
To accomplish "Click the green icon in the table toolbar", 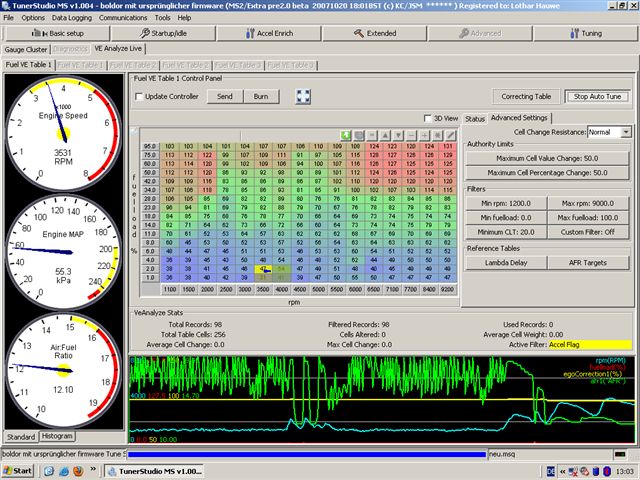I will [x=346, y=134].
